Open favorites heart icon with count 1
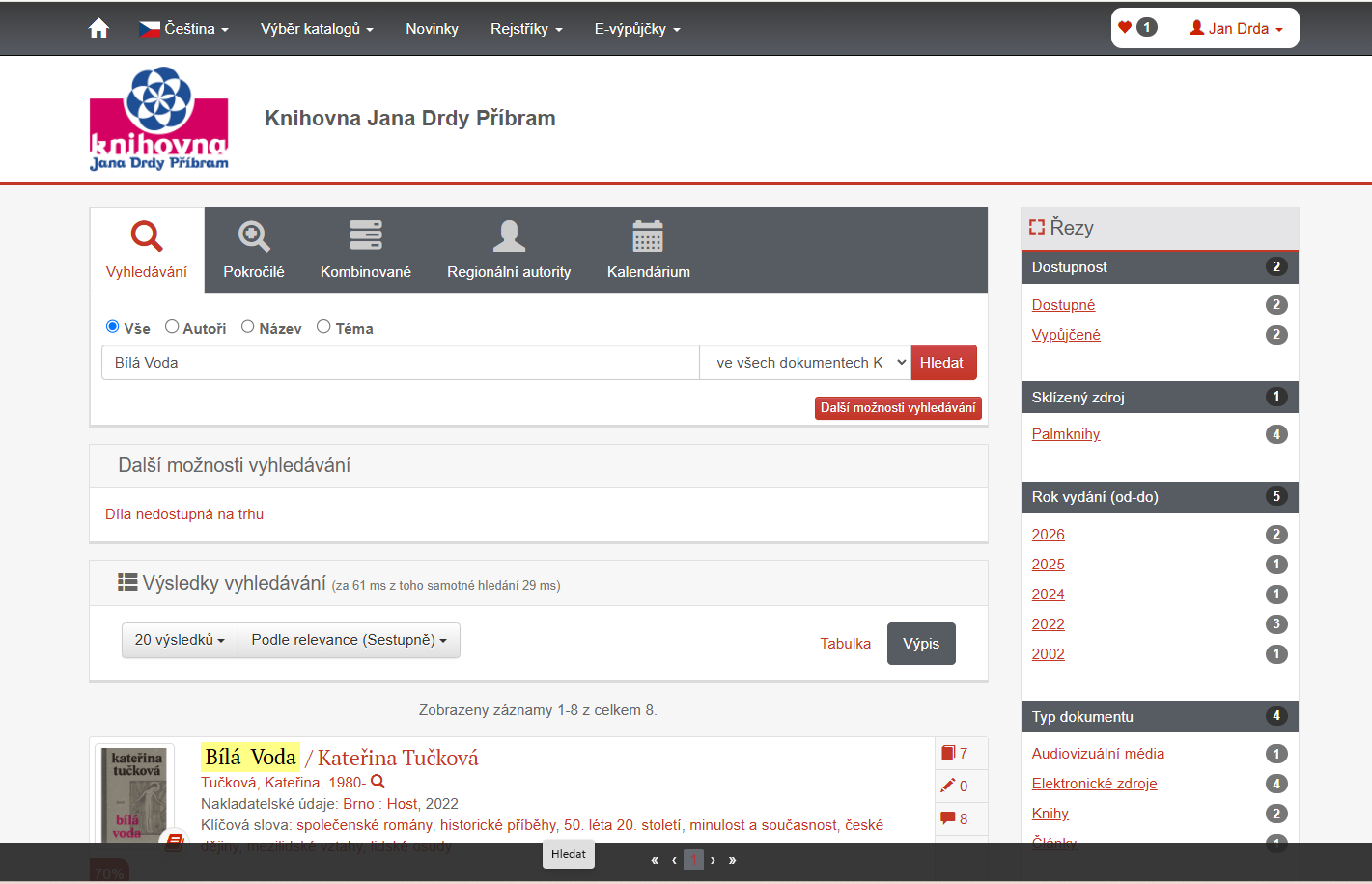 click(1137, 27)
